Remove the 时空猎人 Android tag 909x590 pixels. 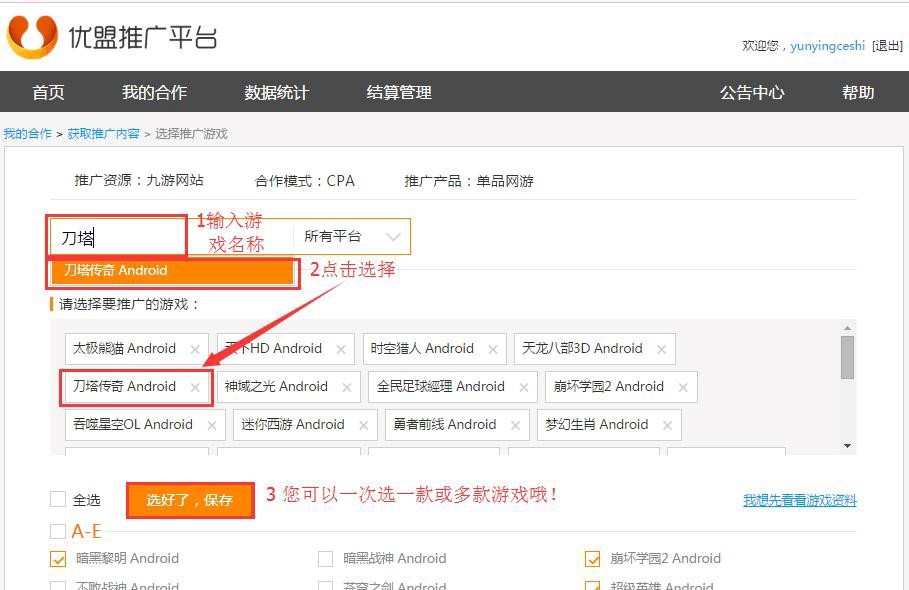click(493, 349)
